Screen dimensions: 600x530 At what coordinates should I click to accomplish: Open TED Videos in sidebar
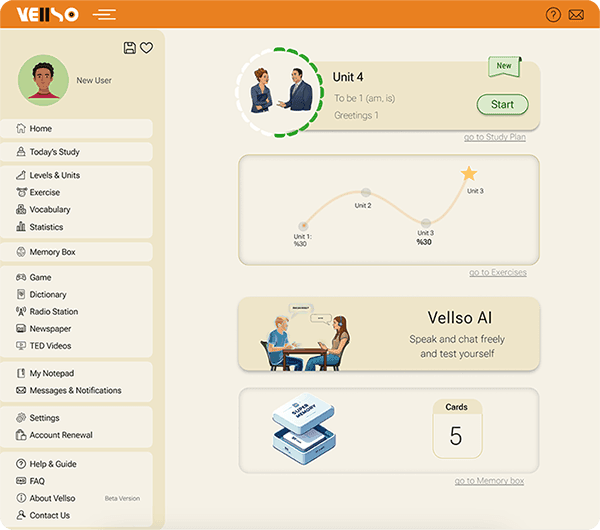coord(50,346)
